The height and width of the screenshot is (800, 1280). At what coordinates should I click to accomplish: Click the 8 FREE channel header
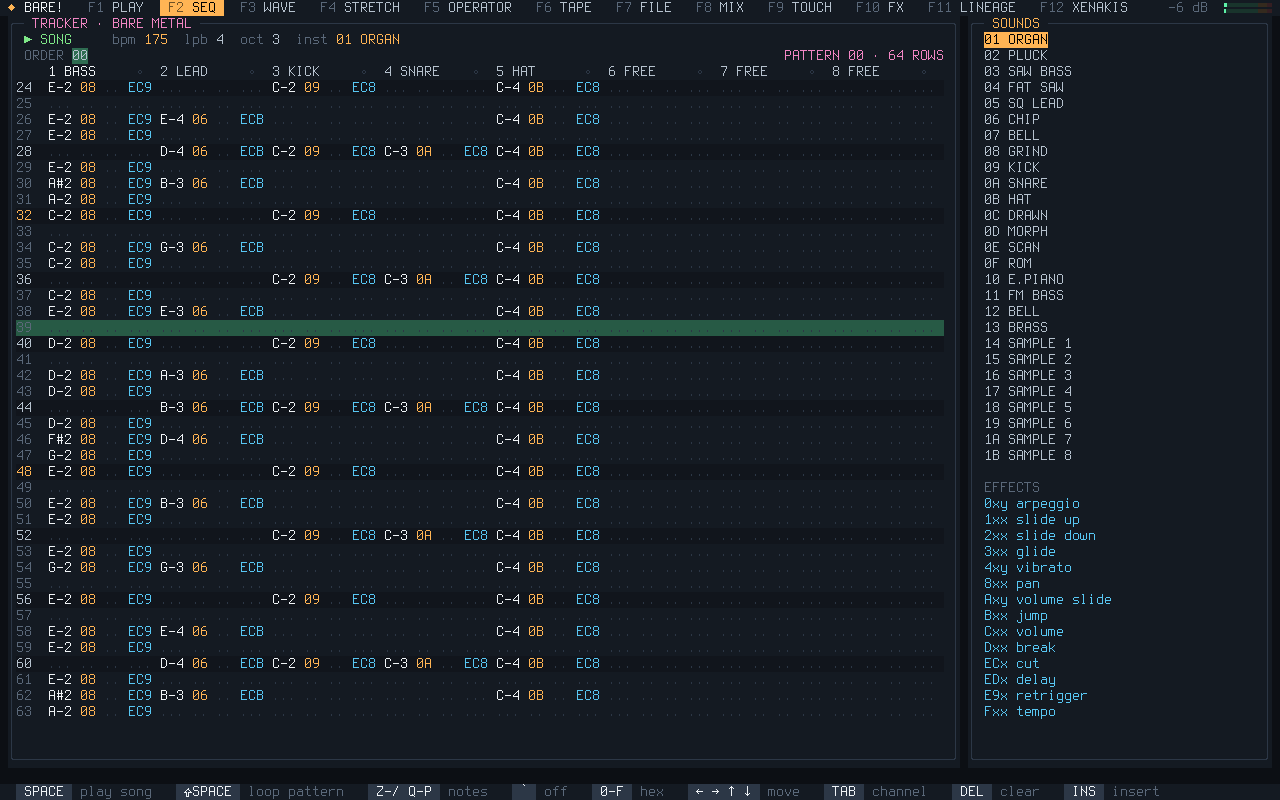(856, 71)
